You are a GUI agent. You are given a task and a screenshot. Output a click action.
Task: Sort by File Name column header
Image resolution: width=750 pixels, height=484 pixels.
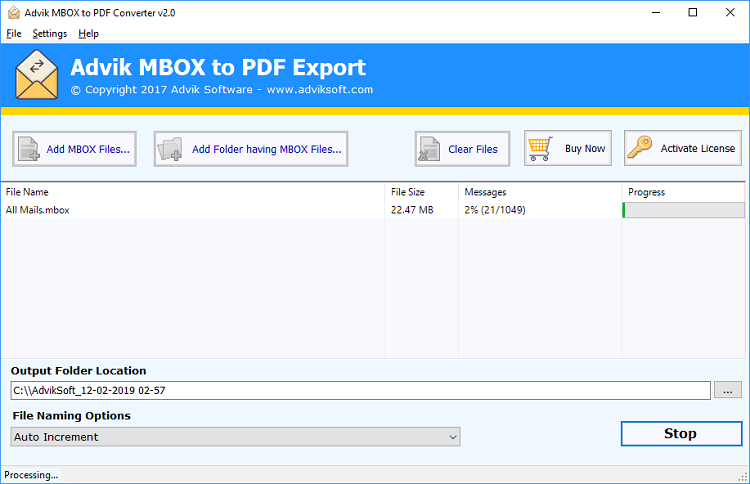pos(192,192)
